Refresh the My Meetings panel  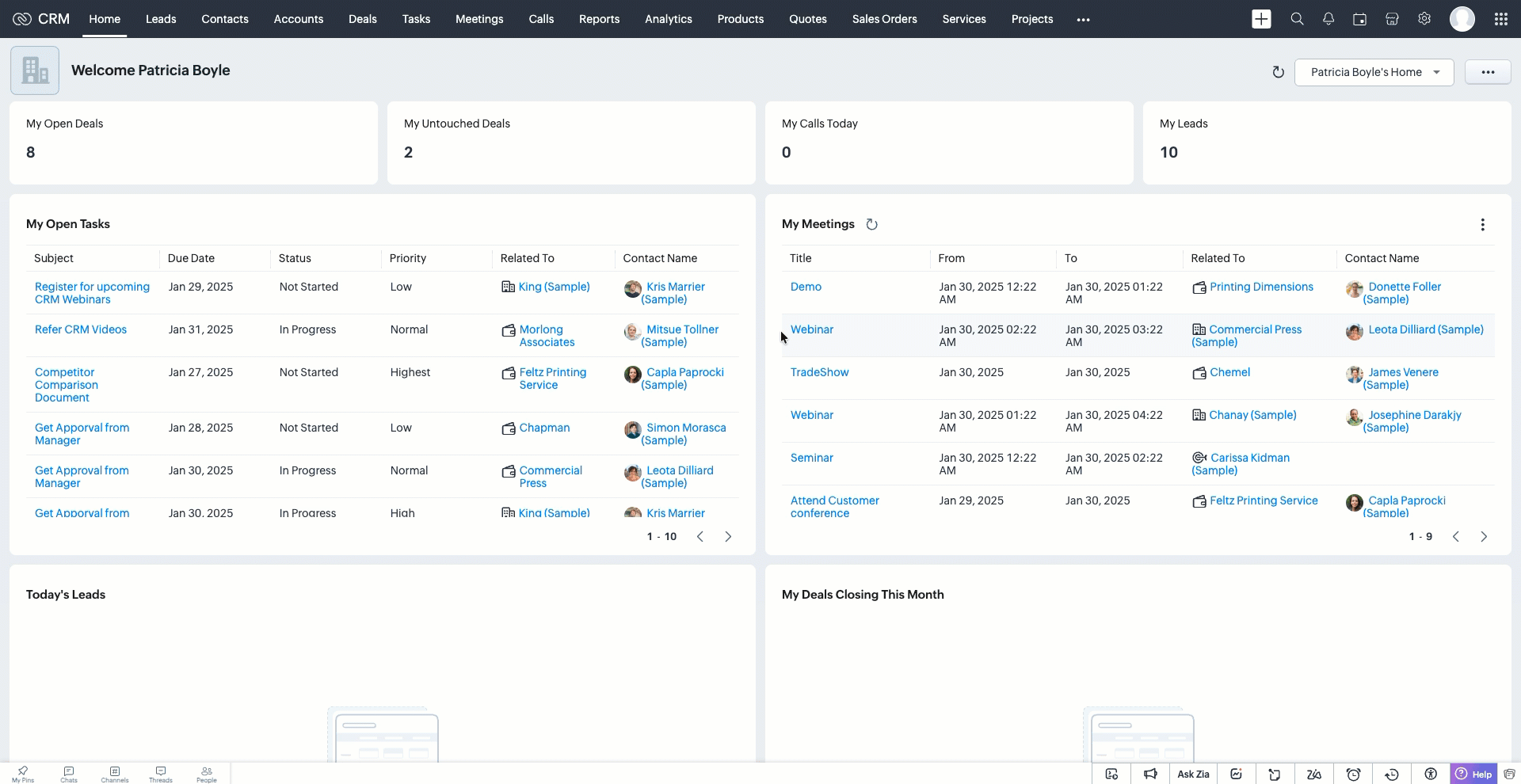coord(872,224)
